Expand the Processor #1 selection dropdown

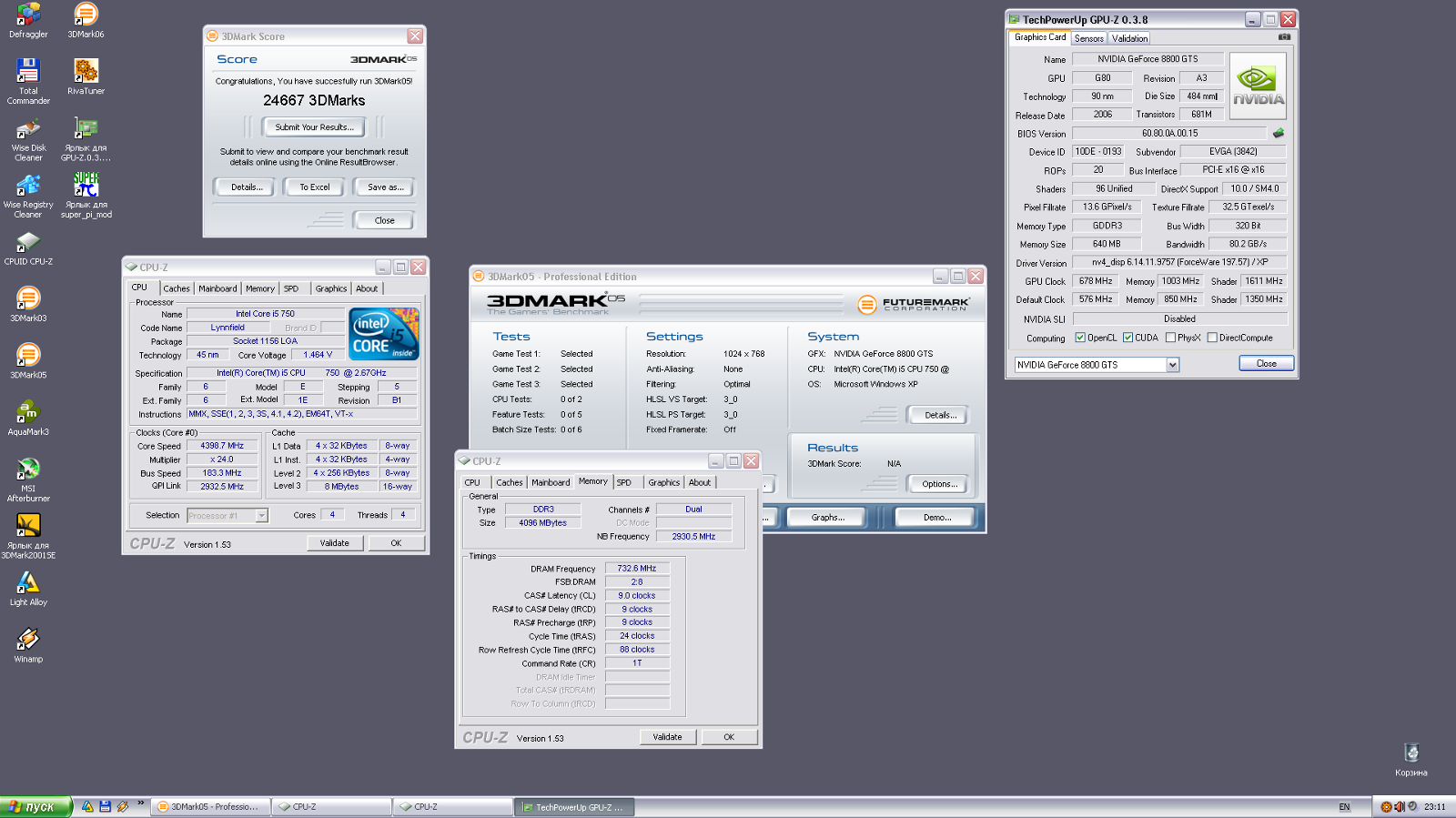point(261,516)
